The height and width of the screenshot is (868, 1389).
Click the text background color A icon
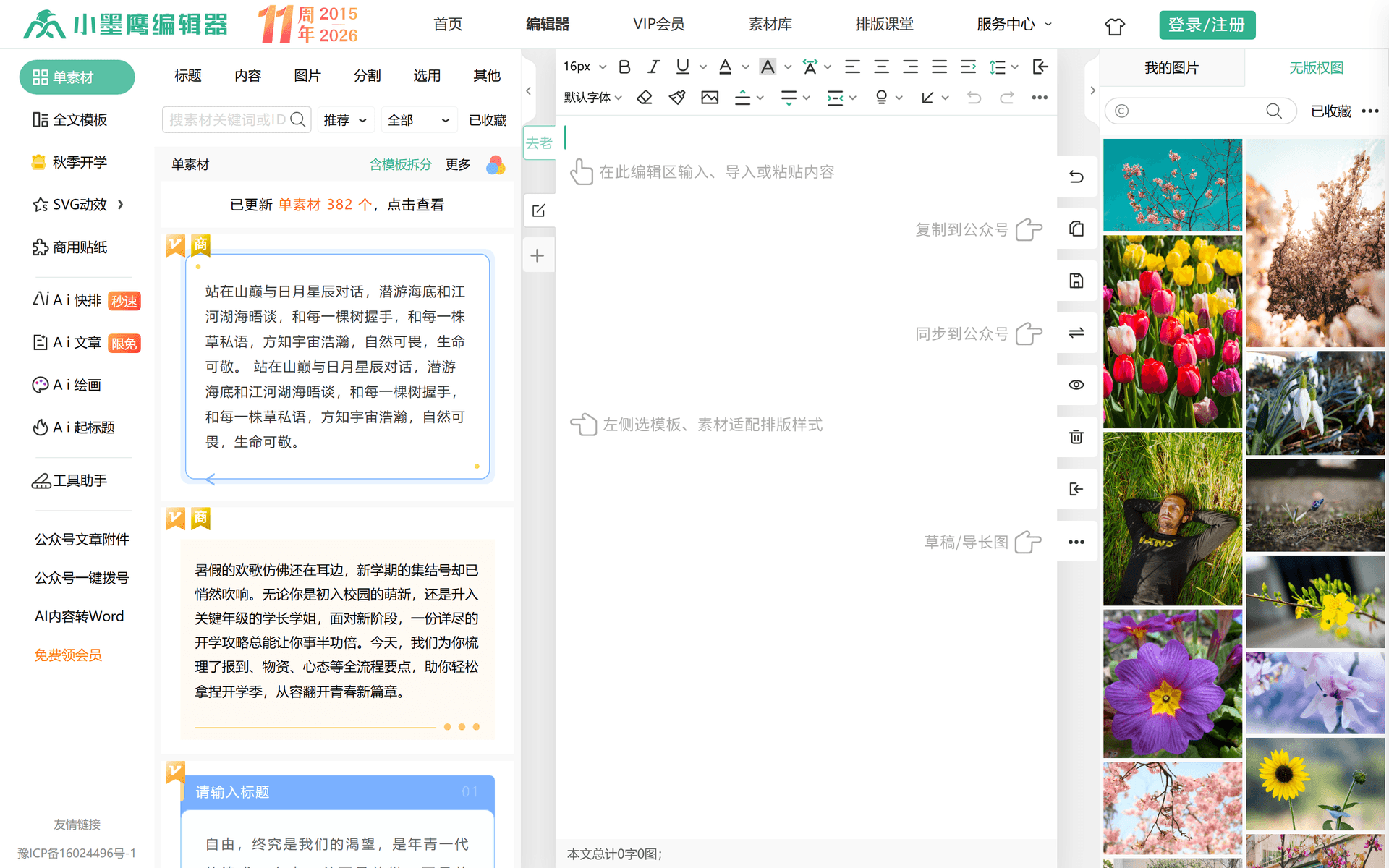tap(768, 67)
